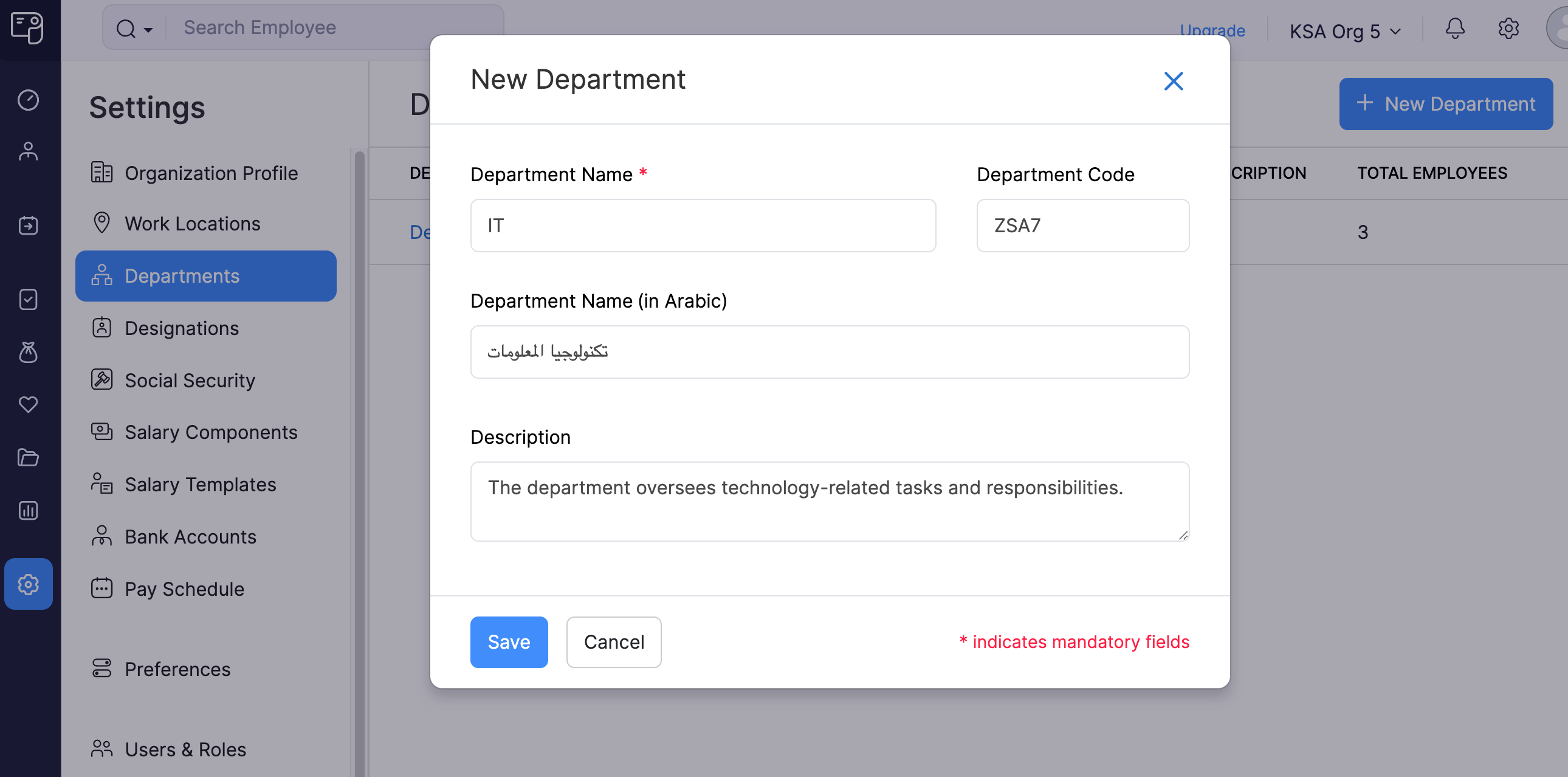1568x777 pixels.
Task: Open Users & Roles settings
Action: click(206, 750)
